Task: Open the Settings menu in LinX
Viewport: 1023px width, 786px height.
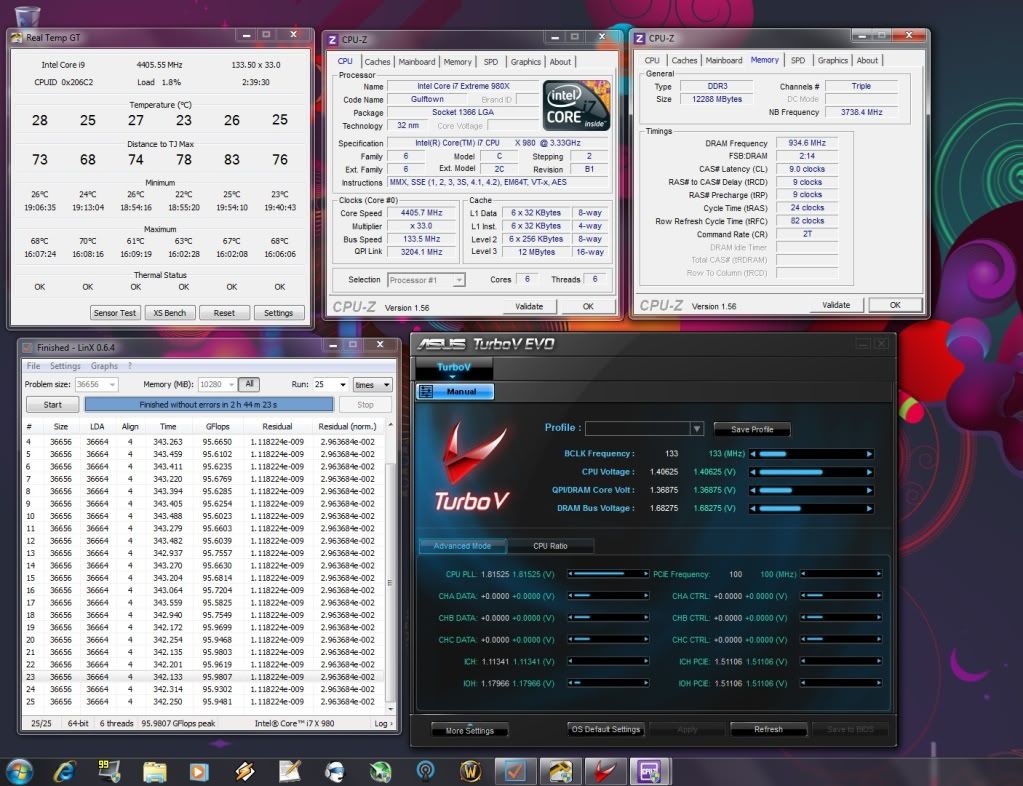Action: tap(65, 366)
